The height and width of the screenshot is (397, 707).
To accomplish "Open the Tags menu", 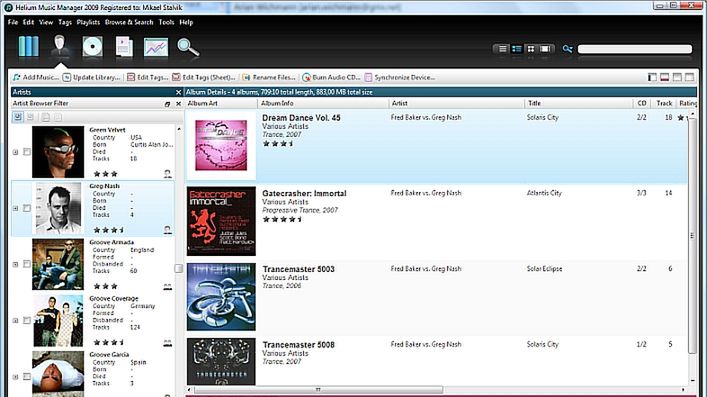I will 65,22.
